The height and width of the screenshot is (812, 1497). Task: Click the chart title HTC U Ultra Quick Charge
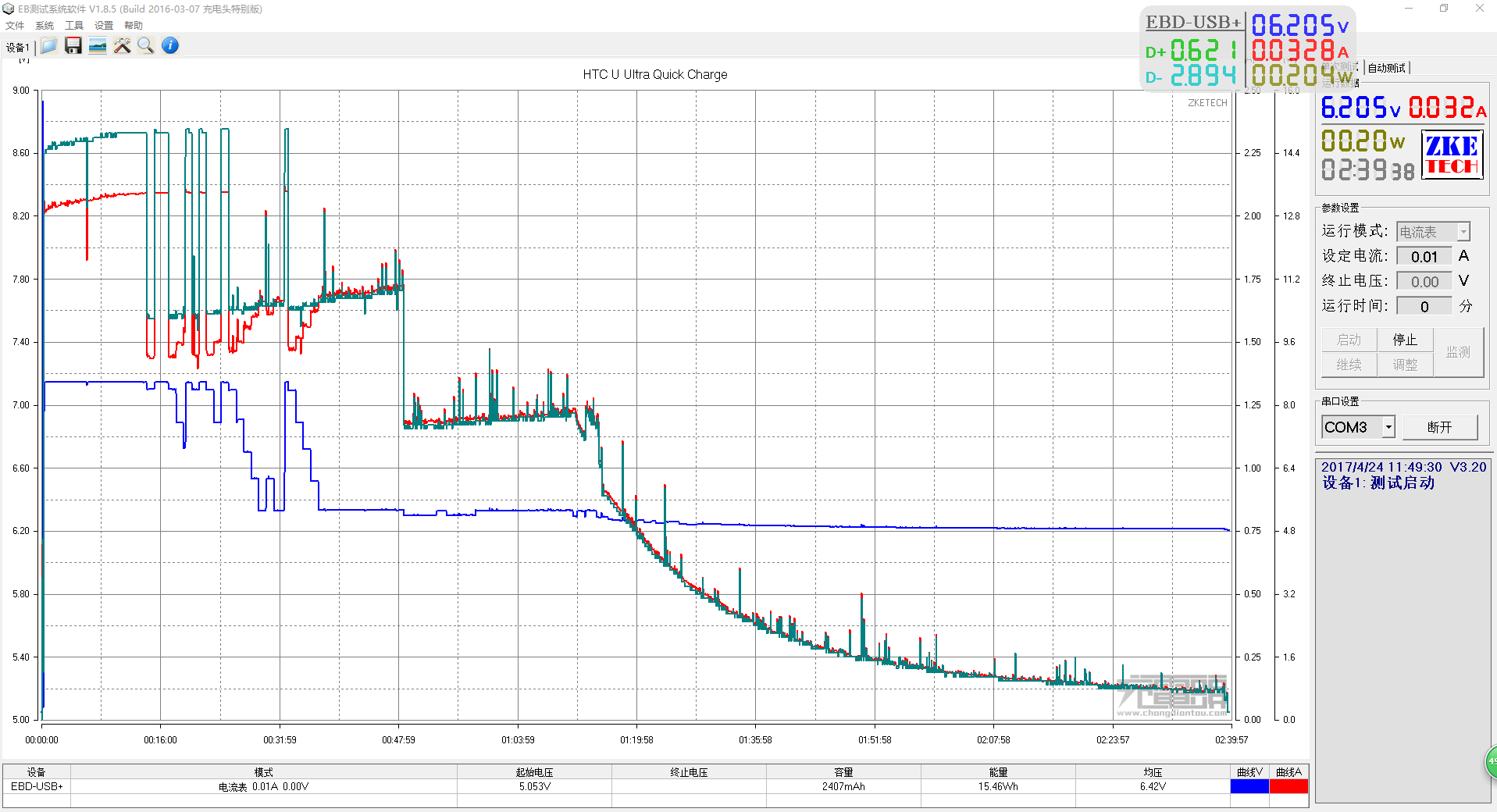coord(655,74)
